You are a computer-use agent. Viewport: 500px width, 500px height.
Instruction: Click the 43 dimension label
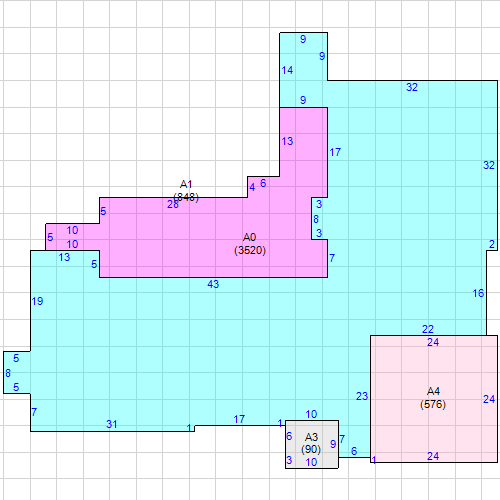(x=213, y=284)
